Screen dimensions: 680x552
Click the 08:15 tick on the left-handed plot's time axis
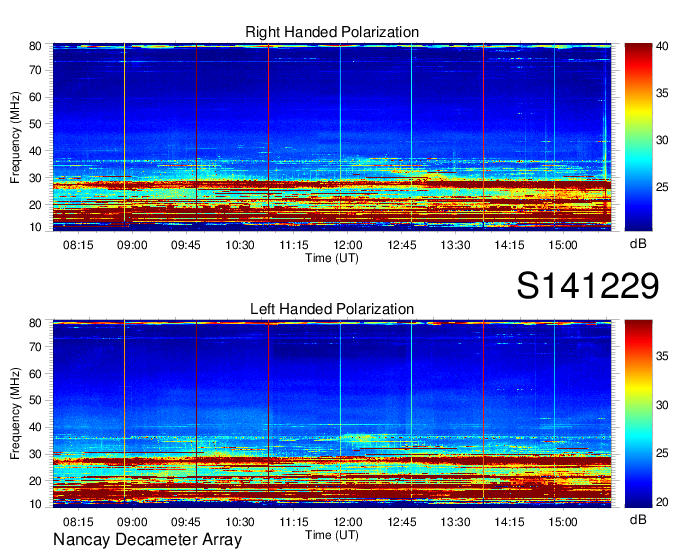point(78,522)
